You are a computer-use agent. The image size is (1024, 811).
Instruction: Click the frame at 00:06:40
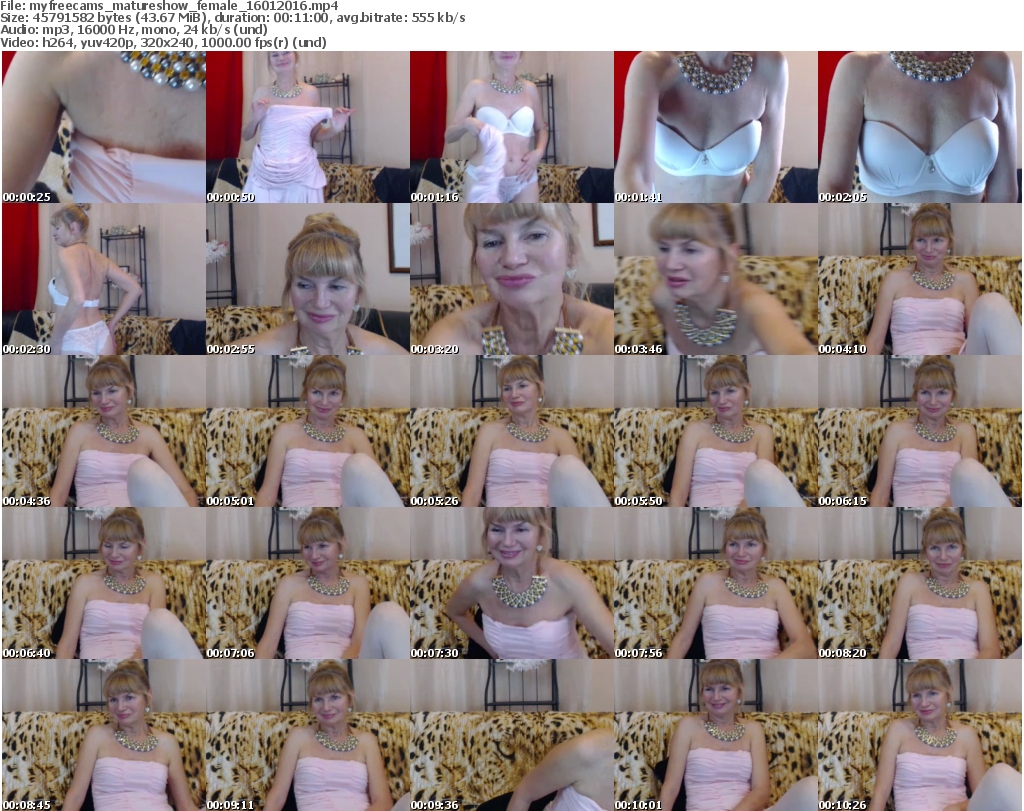tap(104, 584)
